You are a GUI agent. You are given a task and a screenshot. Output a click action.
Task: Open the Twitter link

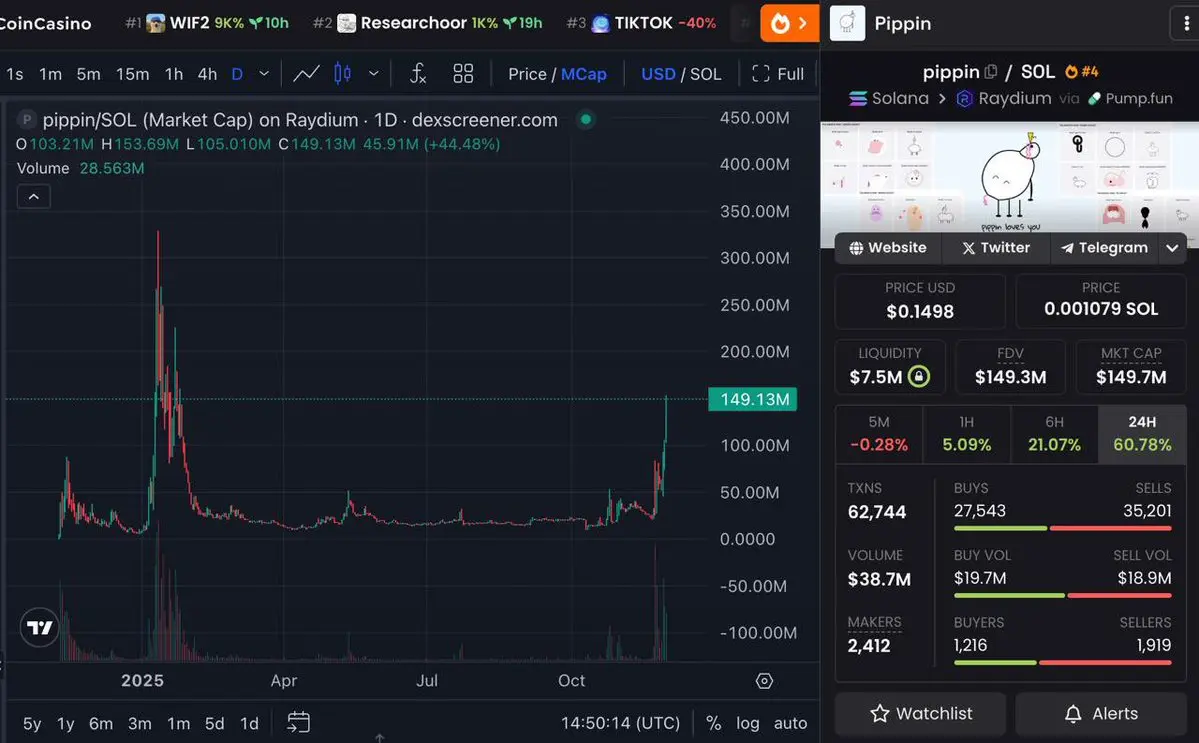coord(996,248)
